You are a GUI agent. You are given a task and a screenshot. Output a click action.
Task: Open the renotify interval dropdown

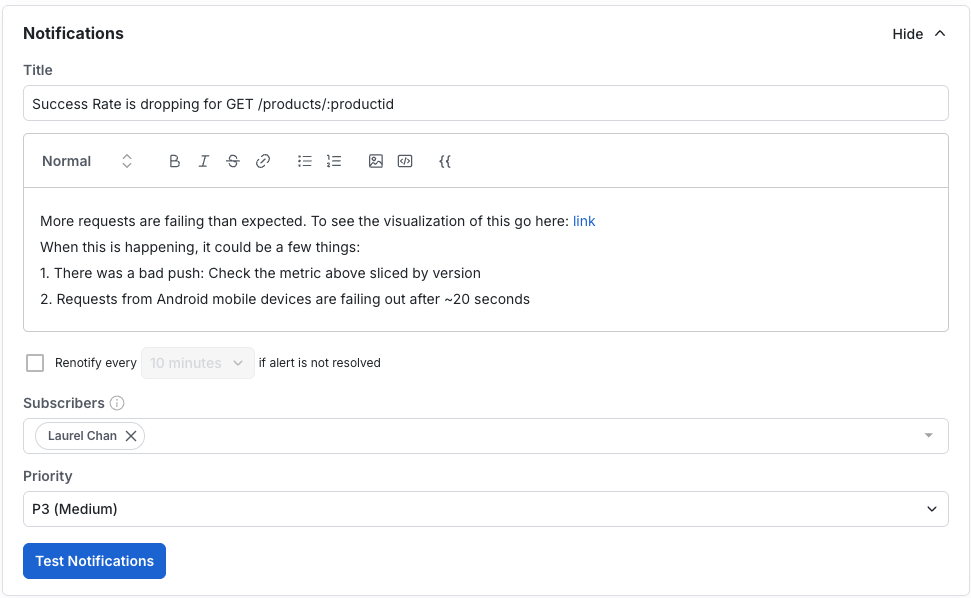(197, 362)
